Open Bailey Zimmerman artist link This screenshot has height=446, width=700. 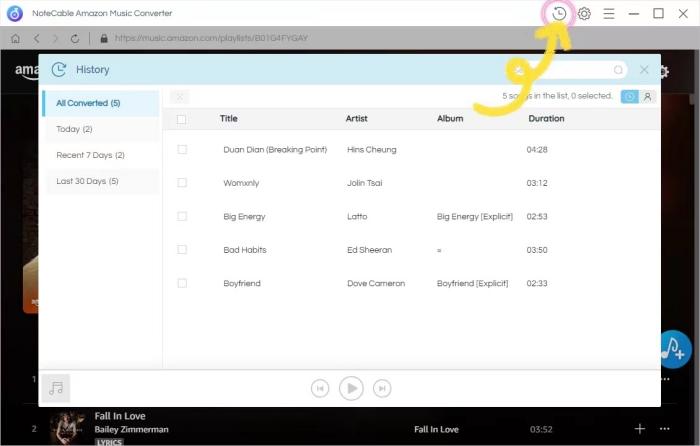coord(131,429)
